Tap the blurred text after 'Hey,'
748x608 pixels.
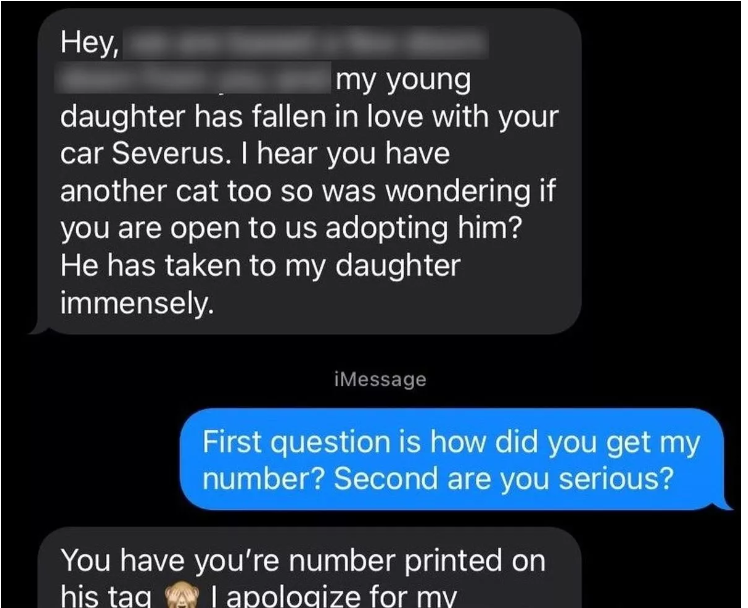(306, 44)
